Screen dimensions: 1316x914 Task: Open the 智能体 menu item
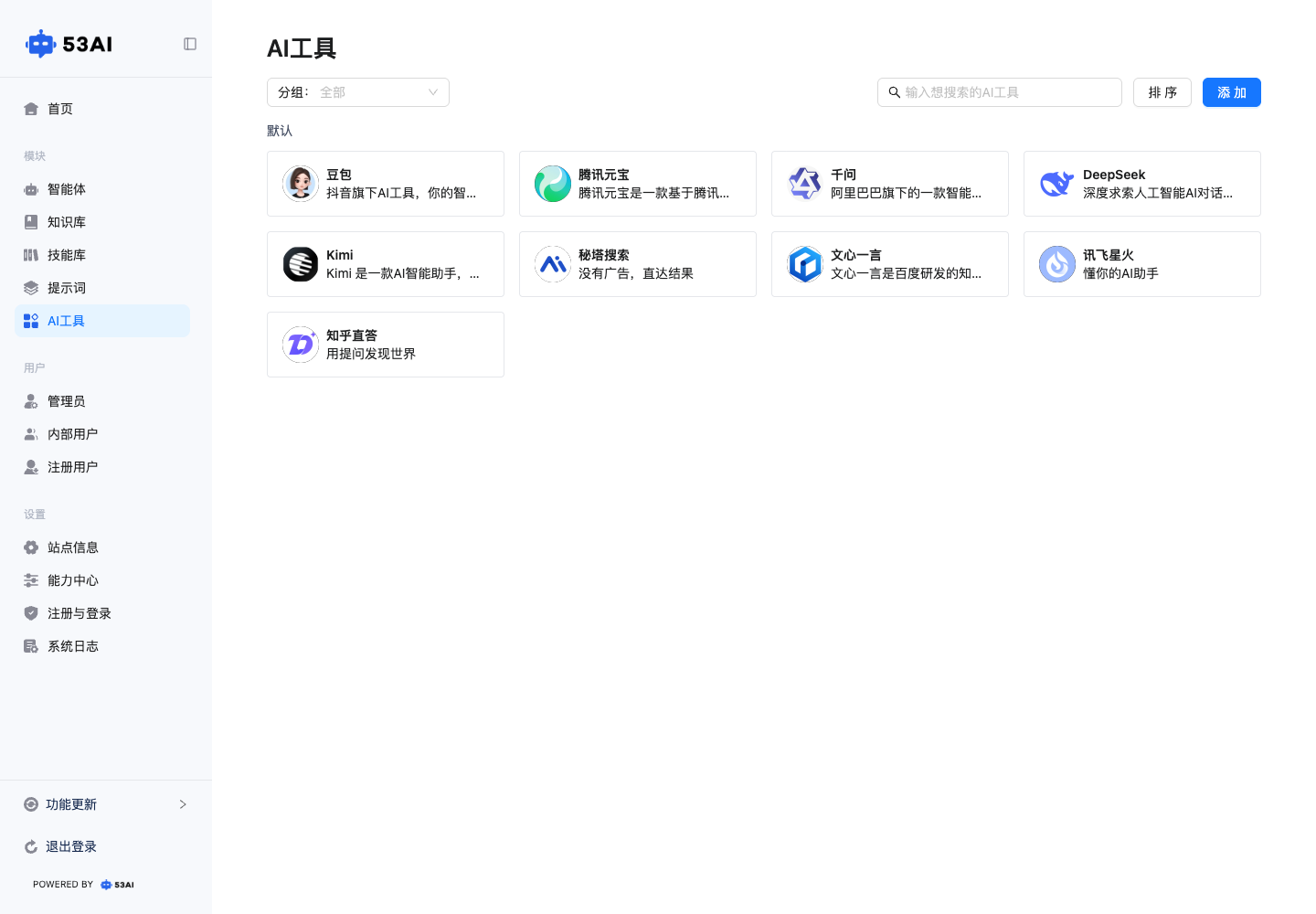[x=102, y=189]
